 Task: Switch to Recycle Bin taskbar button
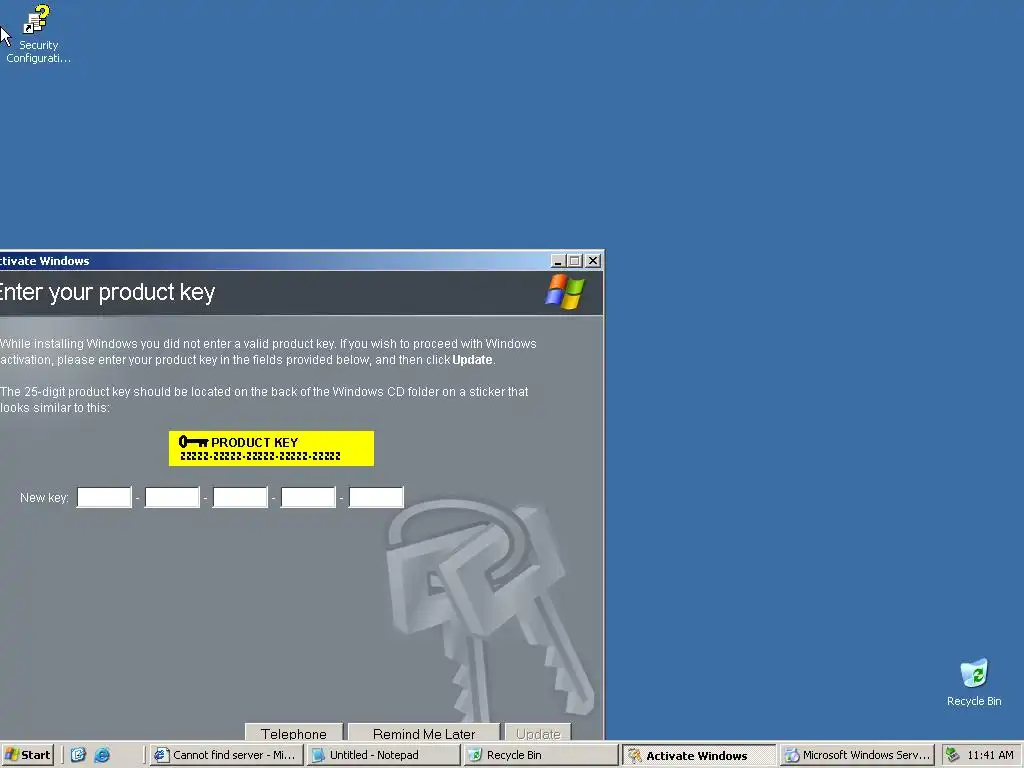pyautogui.click(x=541, y=755)
